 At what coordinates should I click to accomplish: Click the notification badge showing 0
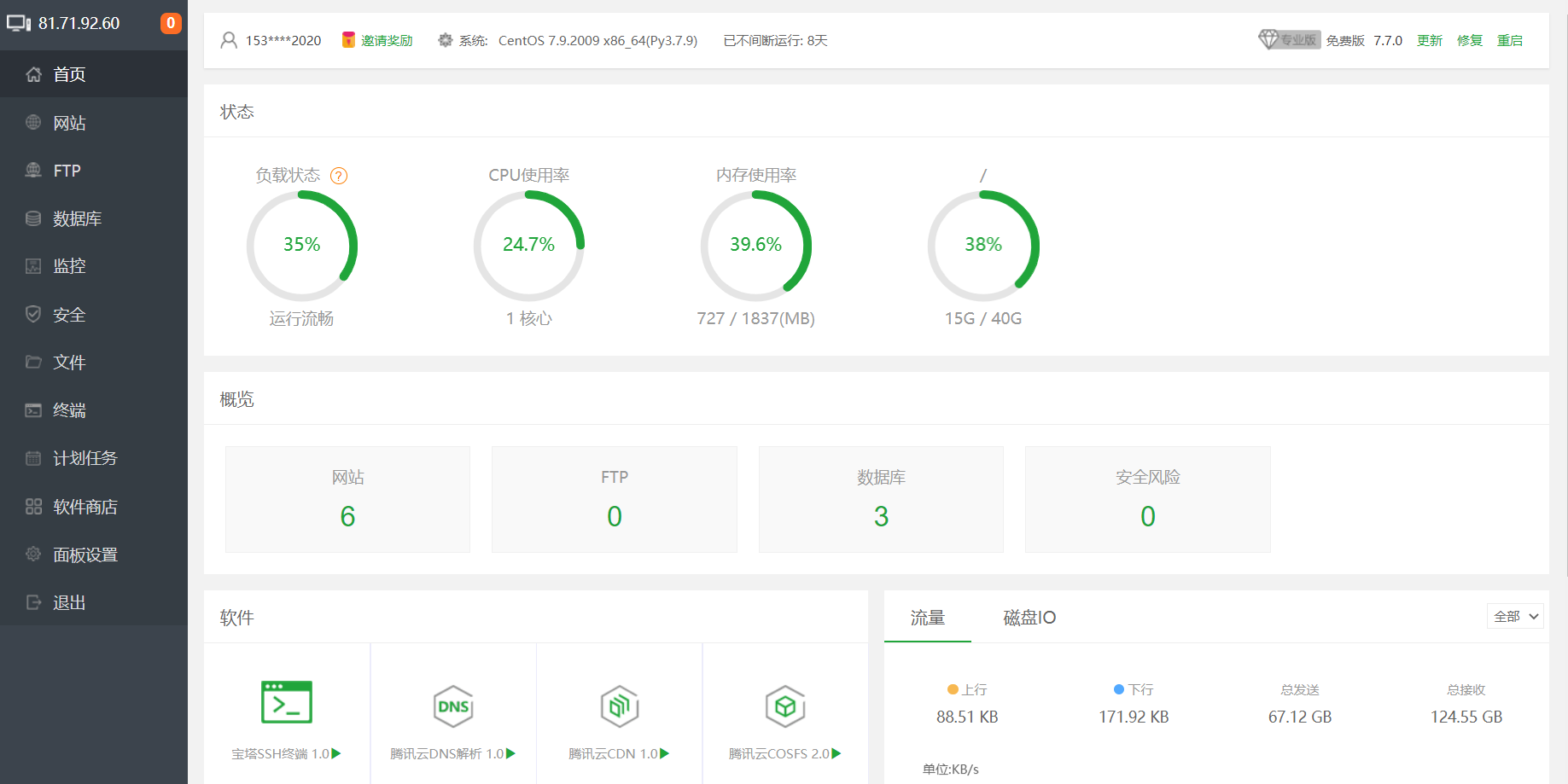[170, 23]
